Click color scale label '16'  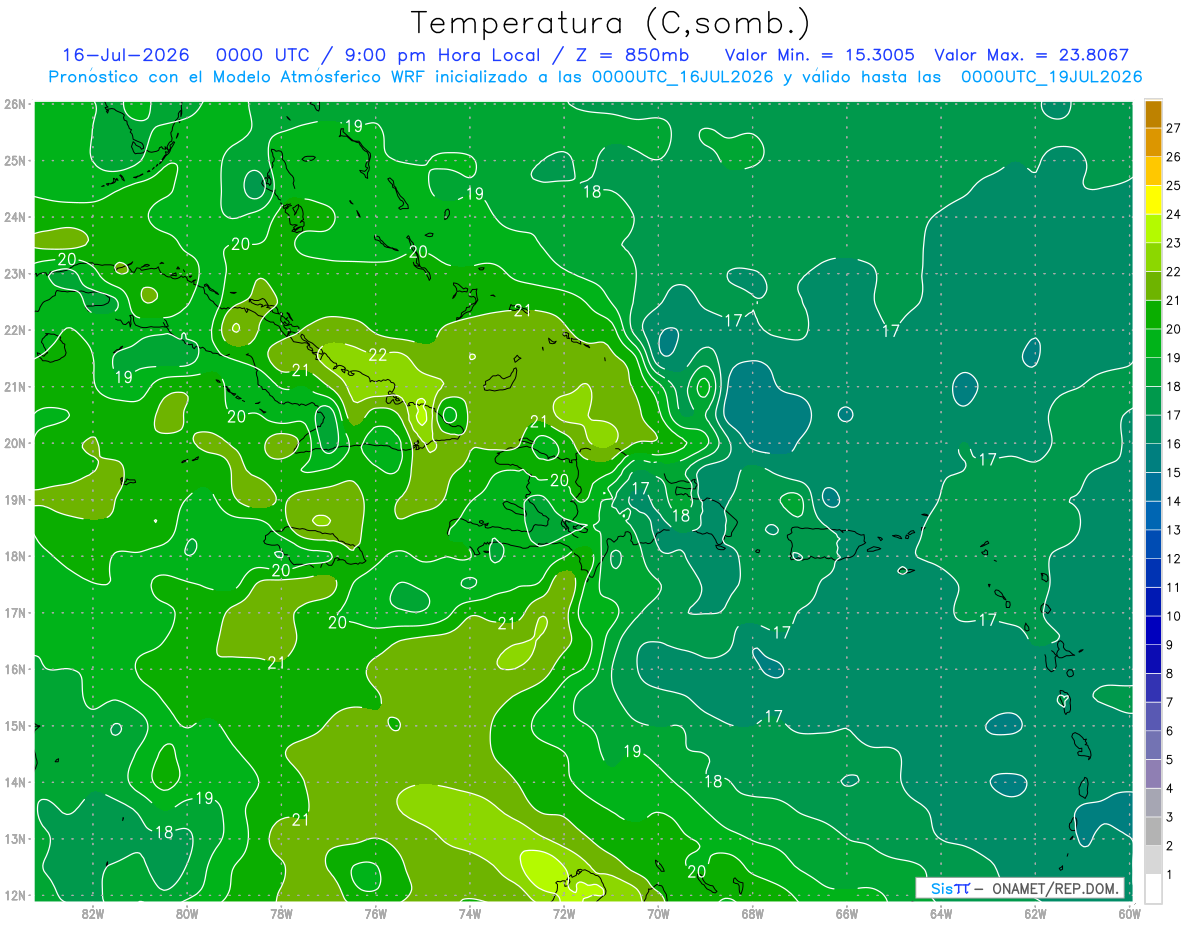(x=1174, y=443)
